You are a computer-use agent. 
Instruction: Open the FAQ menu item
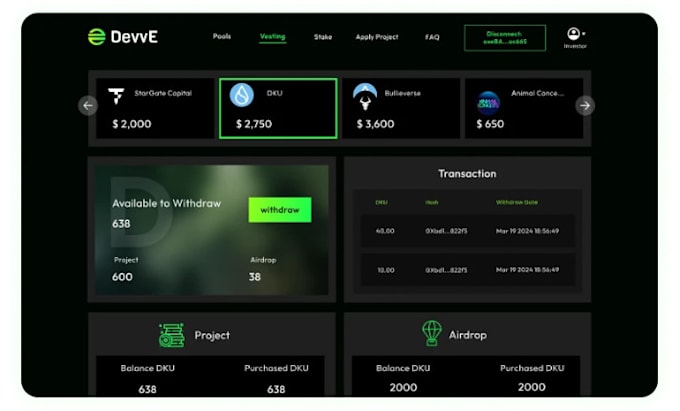tap(432, 37)
